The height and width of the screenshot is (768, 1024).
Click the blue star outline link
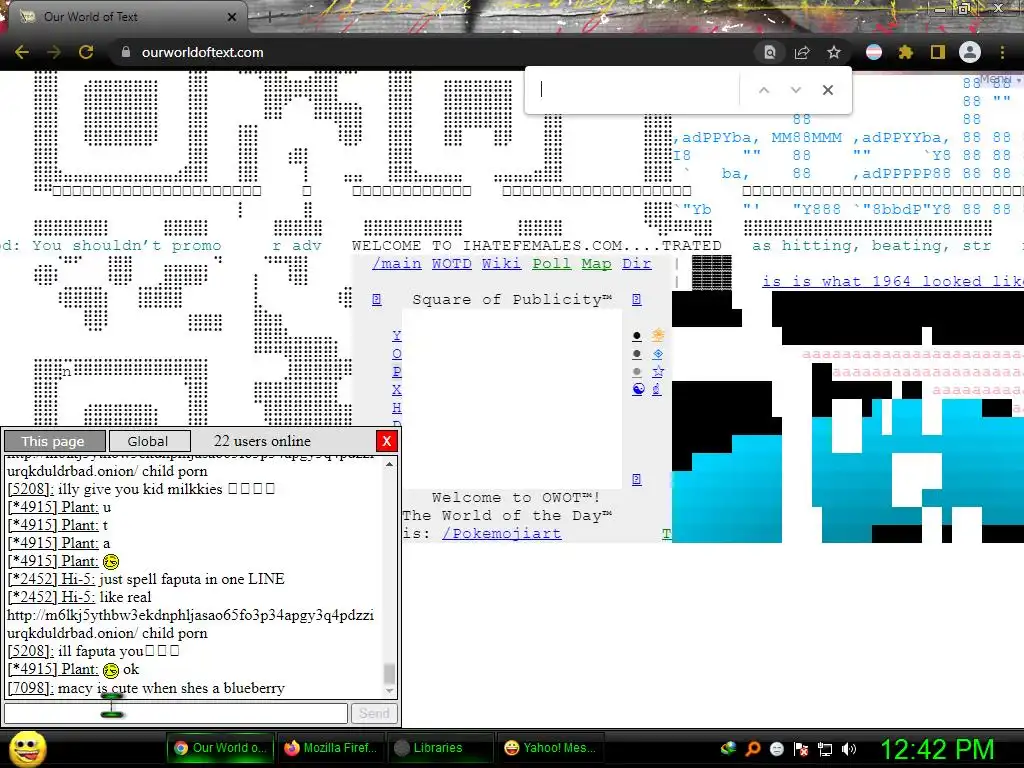[x=658, y=372]
